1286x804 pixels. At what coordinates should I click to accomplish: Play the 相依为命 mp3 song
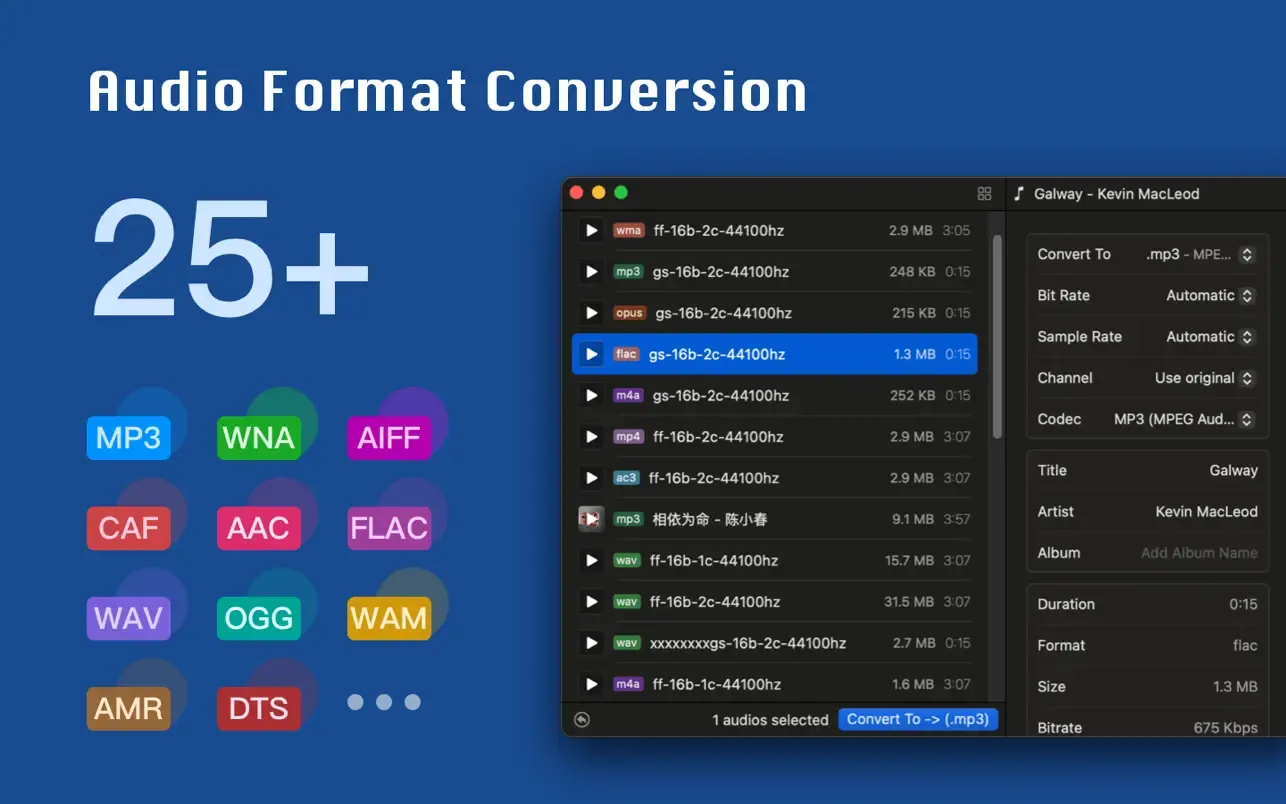tap(591, 519)
